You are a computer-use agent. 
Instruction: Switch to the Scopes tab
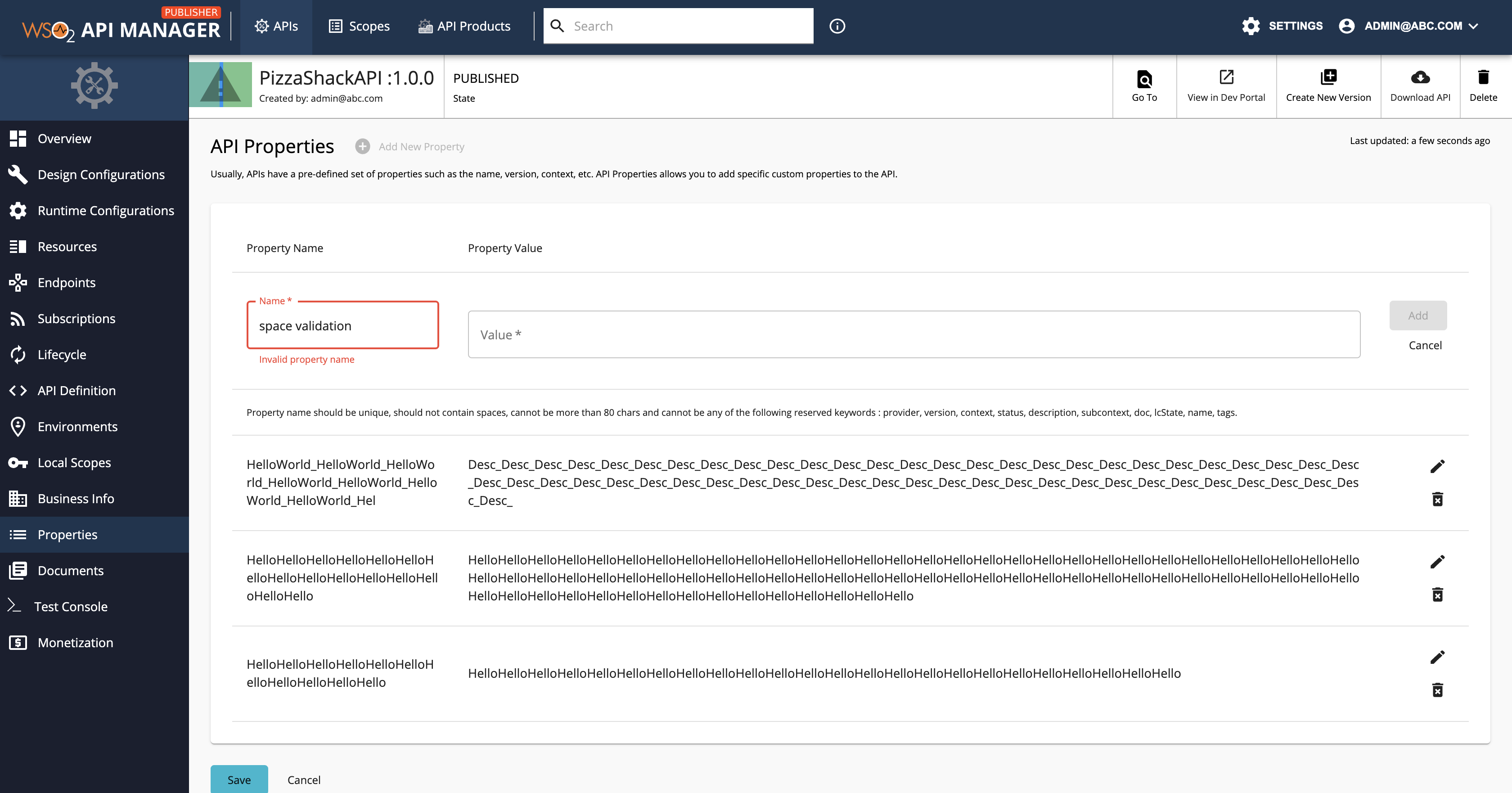[x=359, y=26]
